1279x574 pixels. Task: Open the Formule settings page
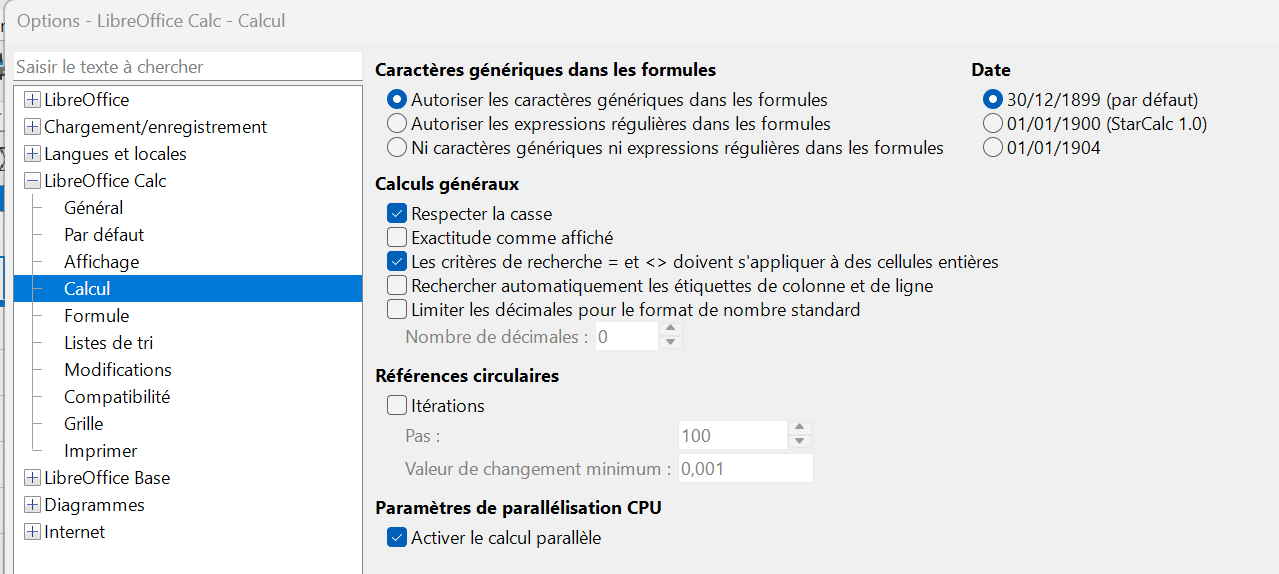tap(97, 316)
